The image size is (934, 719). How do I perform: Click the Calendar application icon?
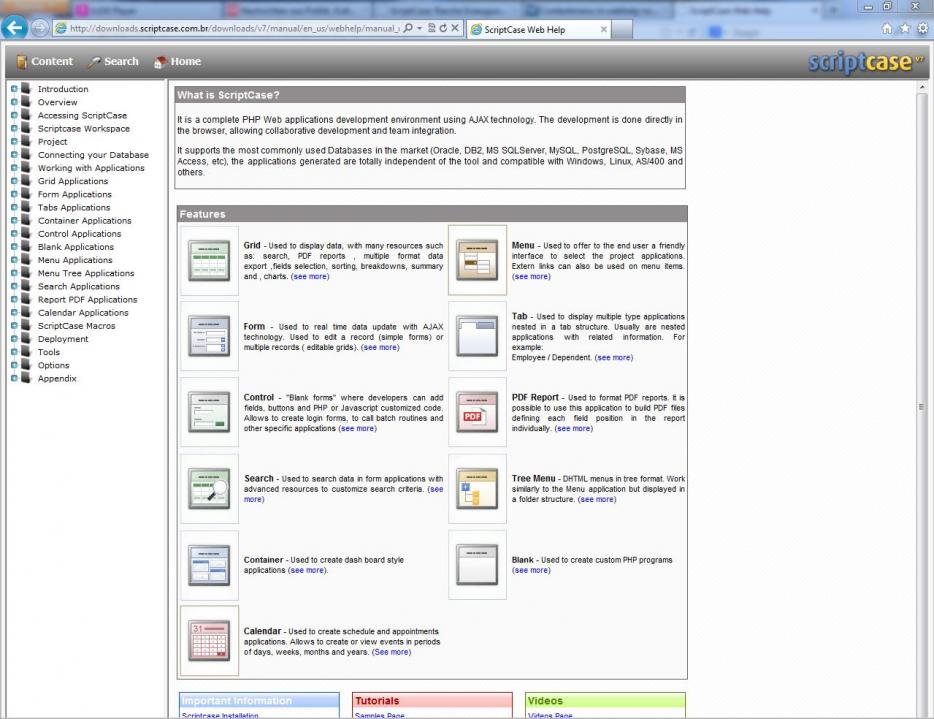point(209,641)
